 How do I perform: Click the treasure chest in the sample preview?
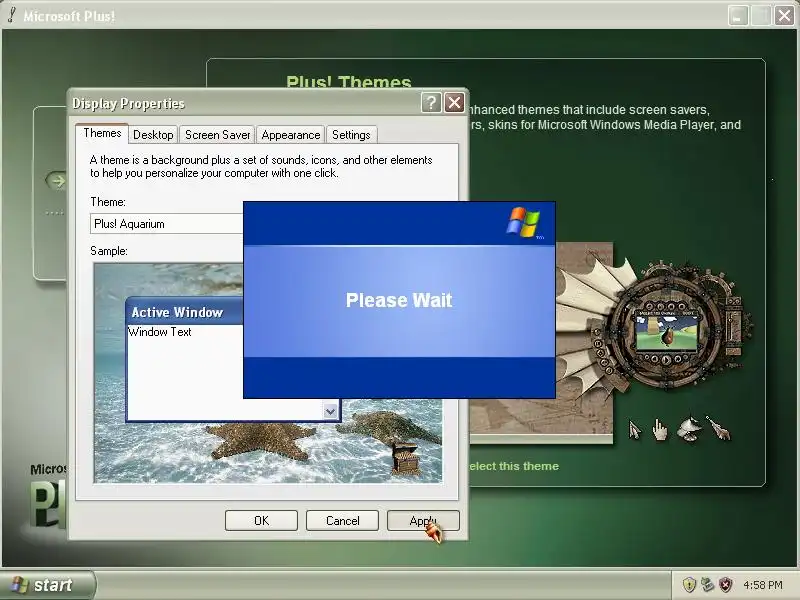tap(406, 457)
